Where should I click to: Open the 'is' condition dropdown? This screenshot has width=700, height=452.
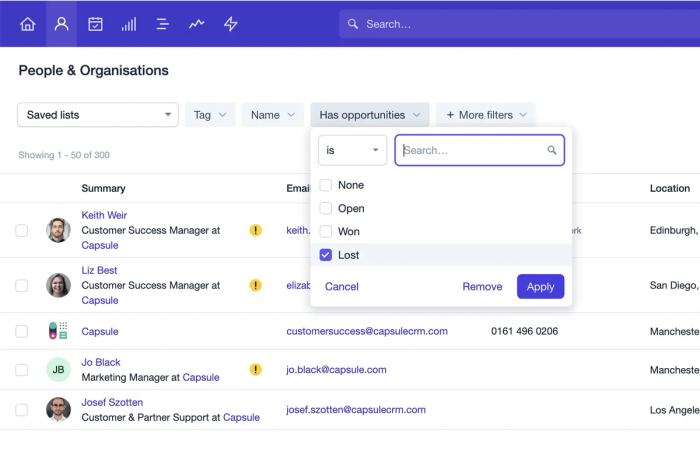click(352, 150)
